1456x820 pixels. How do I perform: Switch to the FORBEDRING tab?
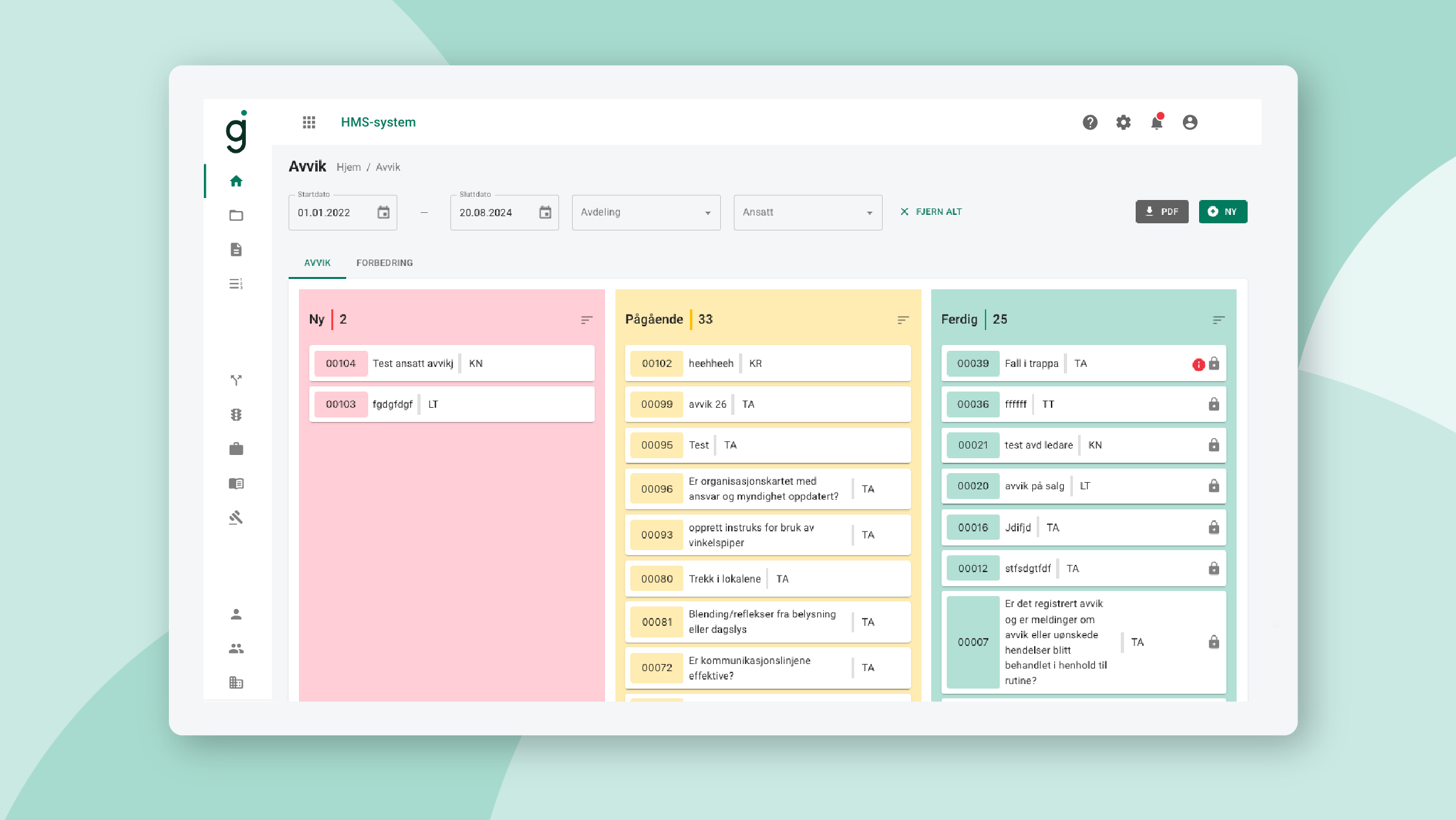384,263
